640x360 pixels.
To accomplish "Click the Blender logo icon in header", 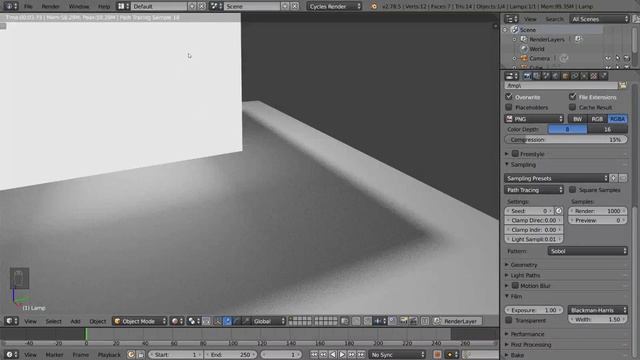I will pyautogui.click(x=374, y=6).
